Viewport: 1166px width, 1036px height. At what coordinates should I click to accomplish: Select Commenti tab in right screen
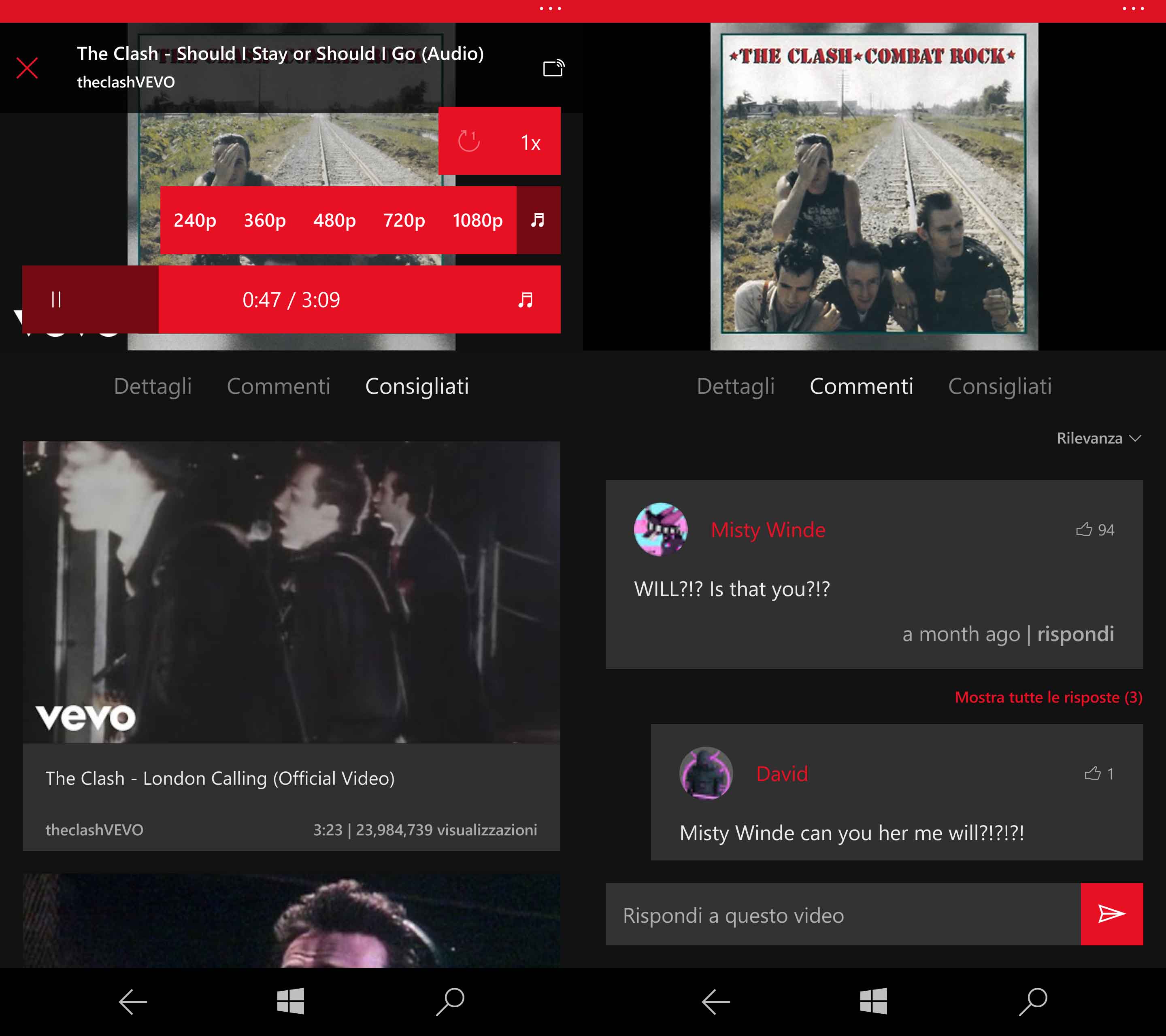coord(862,386)
